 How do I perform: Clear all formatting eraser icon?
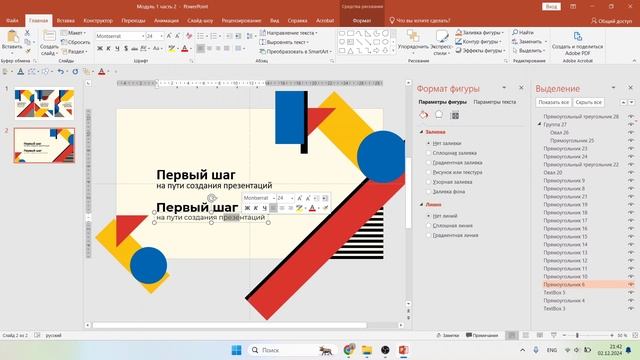[x=189, y=36]
